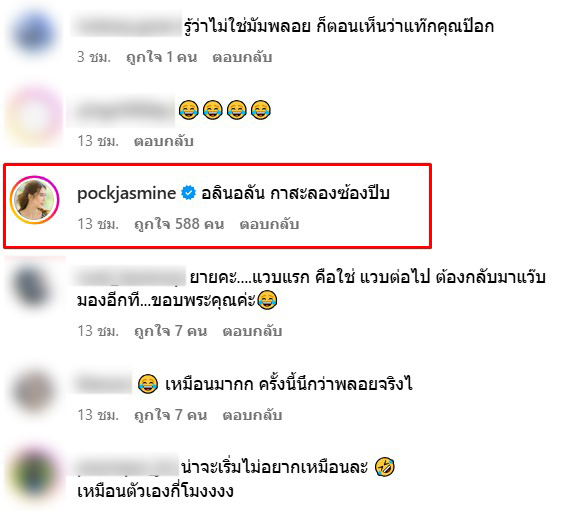Open blurred avatar of the top commenter
563x511 pixels.
[34, 32]
